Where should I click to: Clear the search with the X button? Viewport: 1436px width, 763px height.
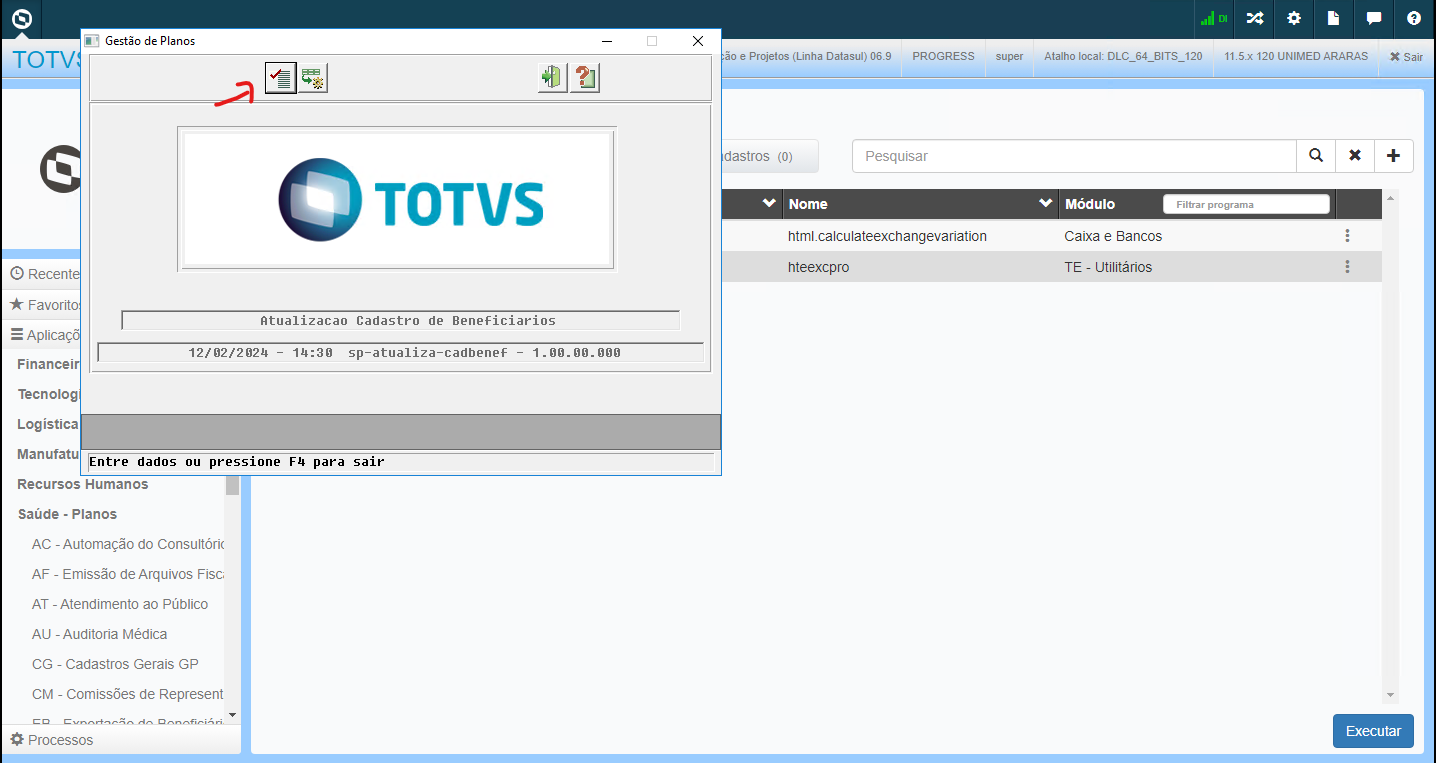pyautogui.click(x=1355, y=156)
